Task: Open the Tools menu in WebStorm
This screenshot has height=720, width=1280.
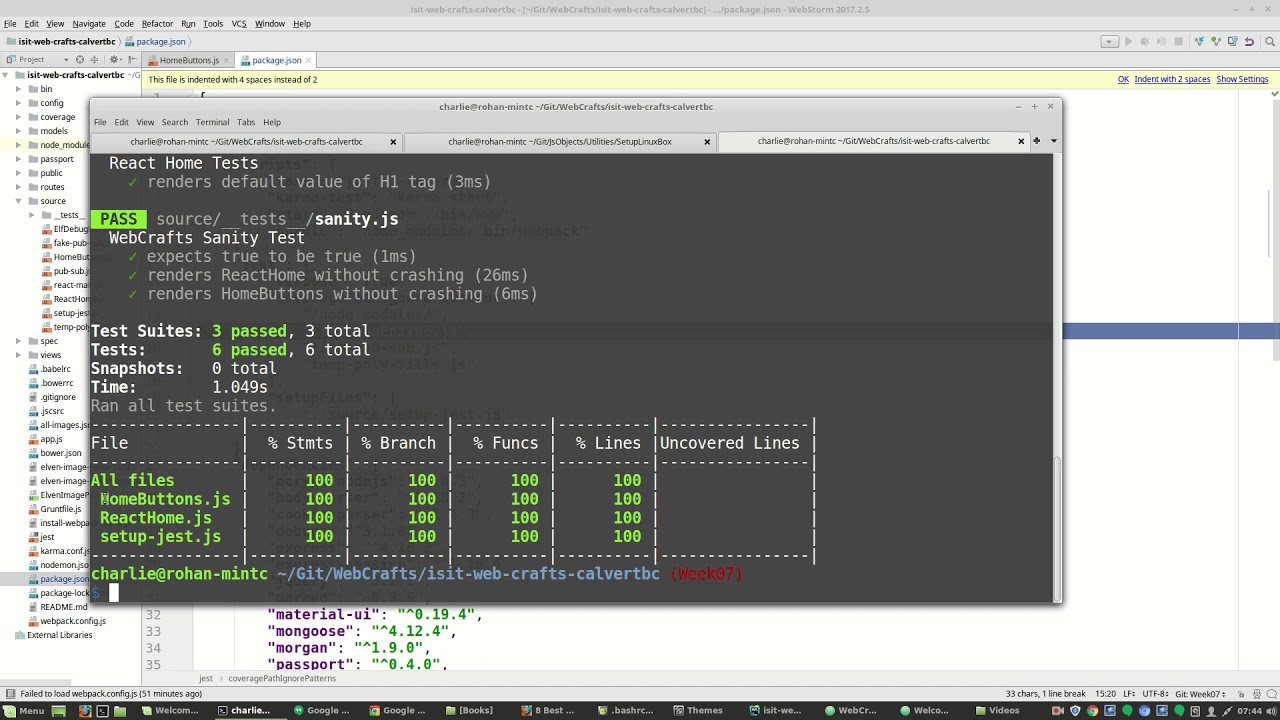Action: click(213, 23)
